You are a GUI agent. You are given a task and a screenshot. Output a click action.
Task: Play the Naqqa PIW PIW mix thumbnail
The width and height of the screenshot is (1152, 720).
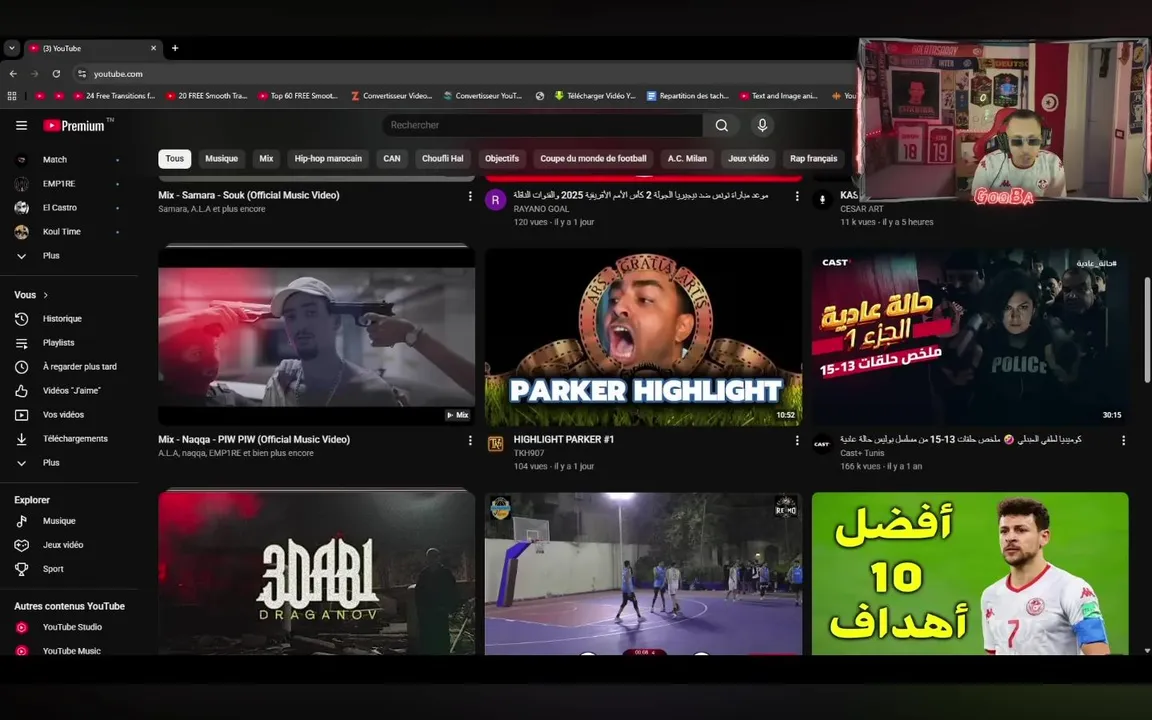[x=317, y=335]
